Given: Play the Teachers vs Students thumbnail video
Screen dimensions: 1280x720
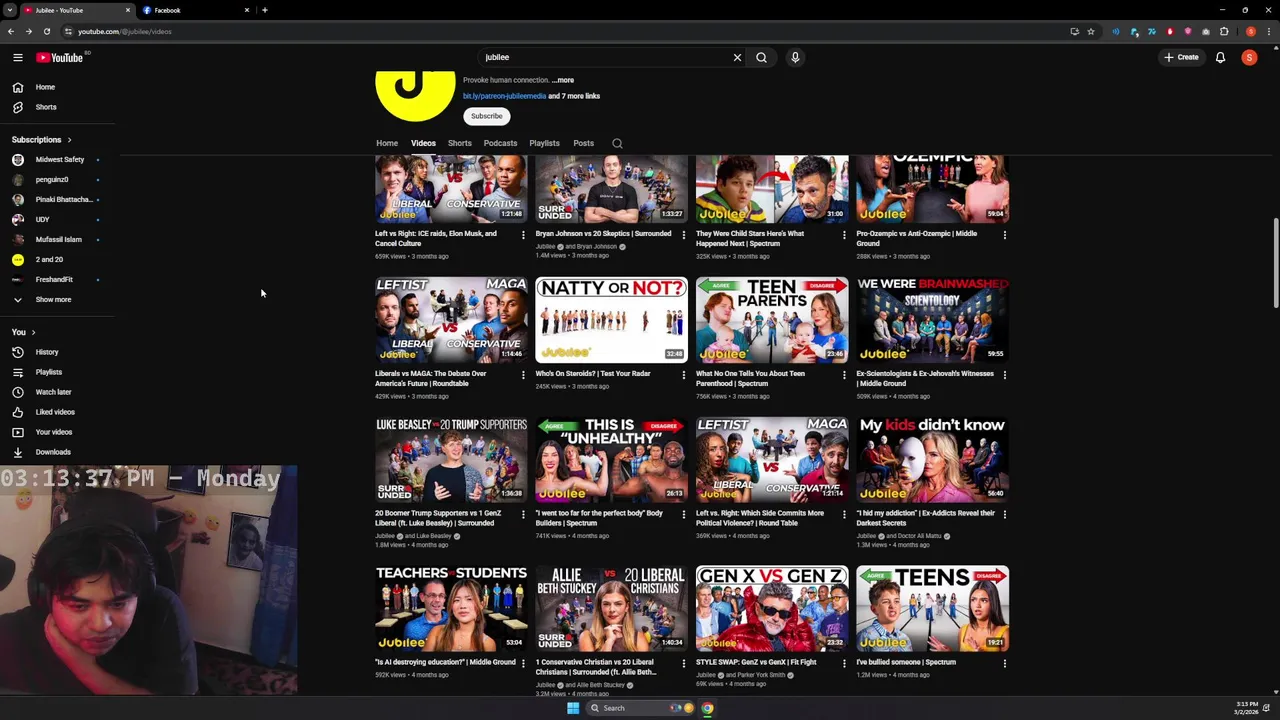Looking at the screenshot, I should [451, 608].
